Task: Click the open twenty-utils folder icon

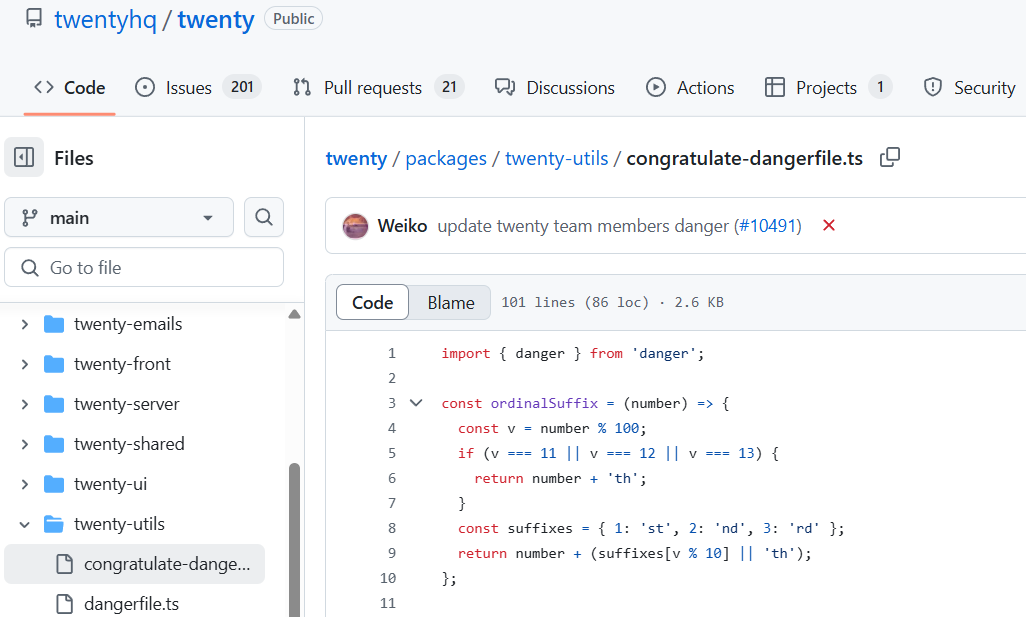Action: pos(54,524)
